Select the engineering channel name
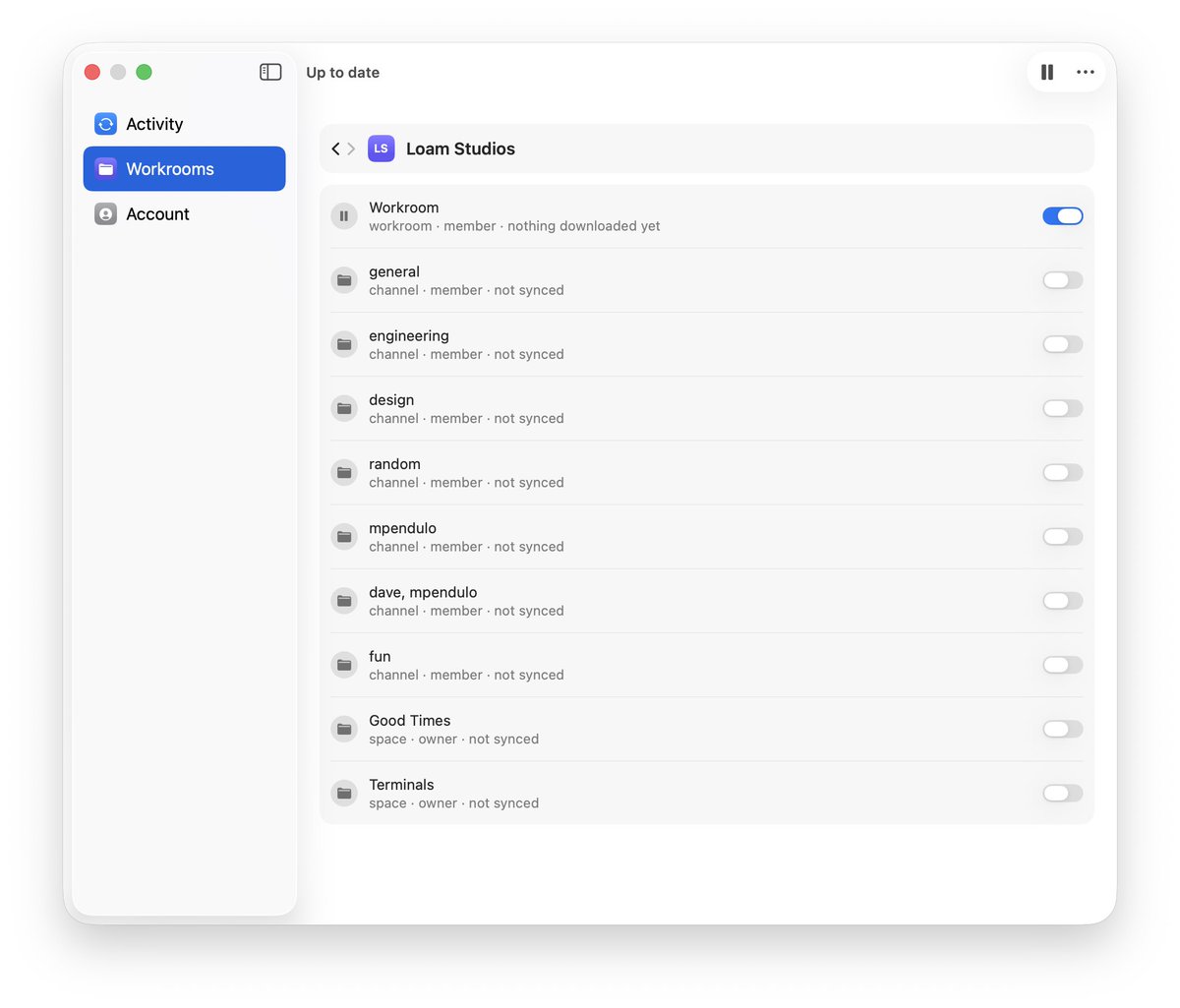This screenshot has height=1008, width=1180. 409,335
